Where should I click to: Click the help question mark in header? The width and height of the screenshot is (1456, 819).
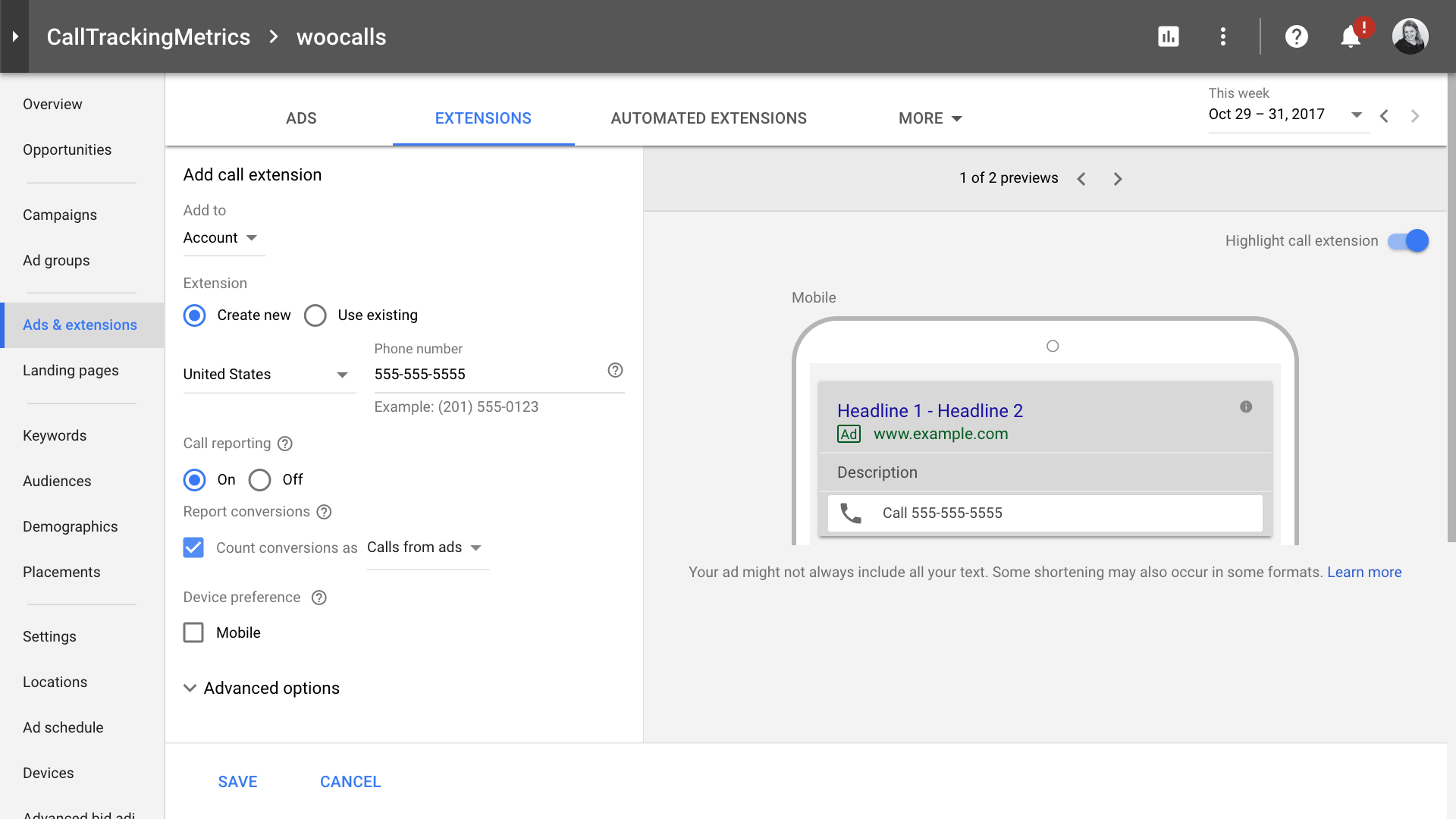click(1296, 36)
